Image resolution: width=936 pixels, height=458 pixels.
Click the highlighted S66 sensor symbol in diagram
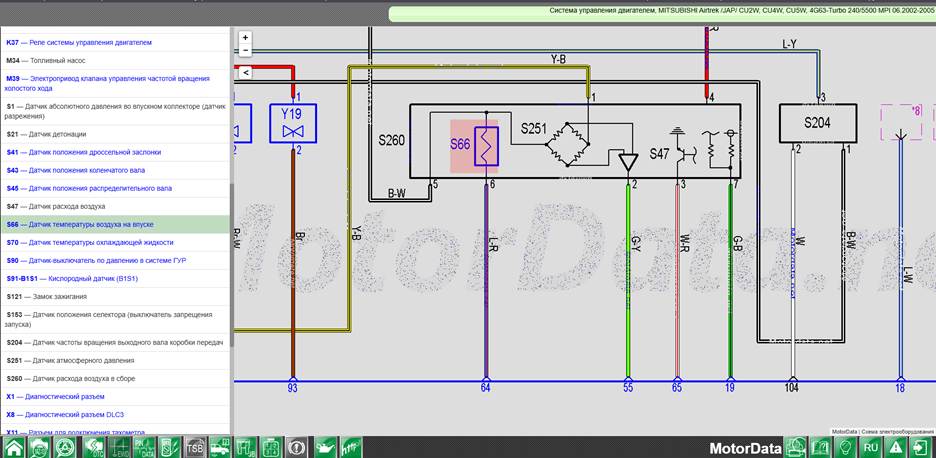[x=474, y=146]
